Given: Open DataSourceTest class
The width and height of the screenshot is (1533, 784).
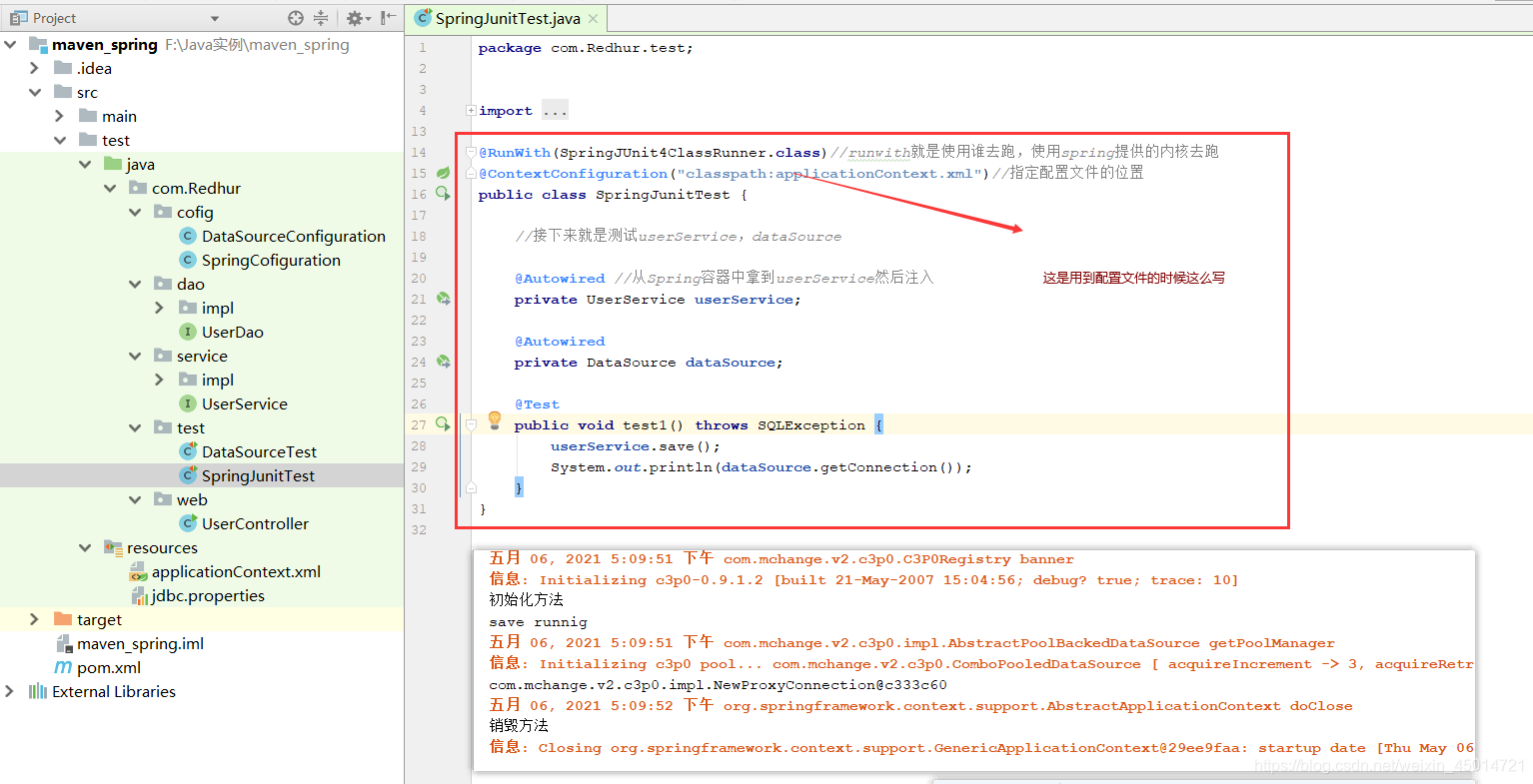Looking at the screenshot, I should click(x=259, y=451).
